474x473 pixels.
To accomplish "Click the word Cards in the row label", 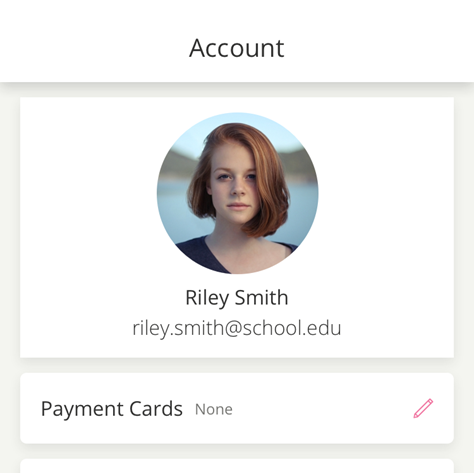I will tap(156, 409).
